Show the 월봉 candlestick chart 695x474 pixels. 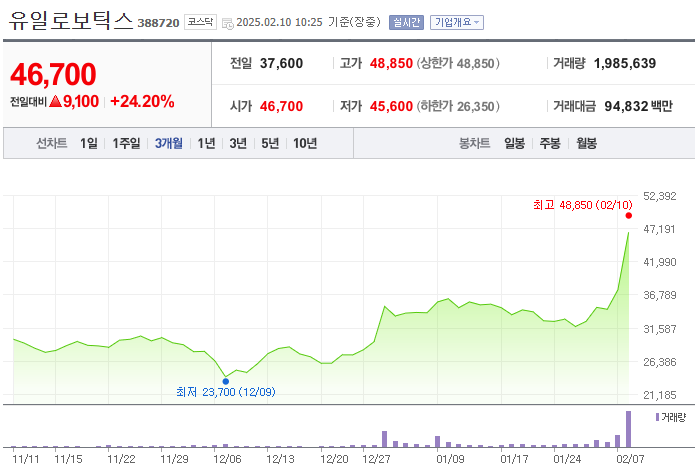(586, 143)
